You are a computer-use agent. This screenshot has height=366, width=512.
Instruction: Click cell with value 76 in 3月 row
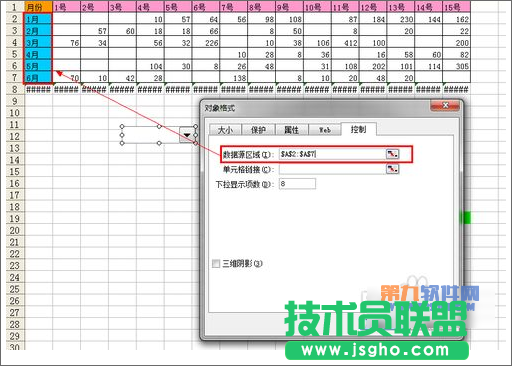67,43
